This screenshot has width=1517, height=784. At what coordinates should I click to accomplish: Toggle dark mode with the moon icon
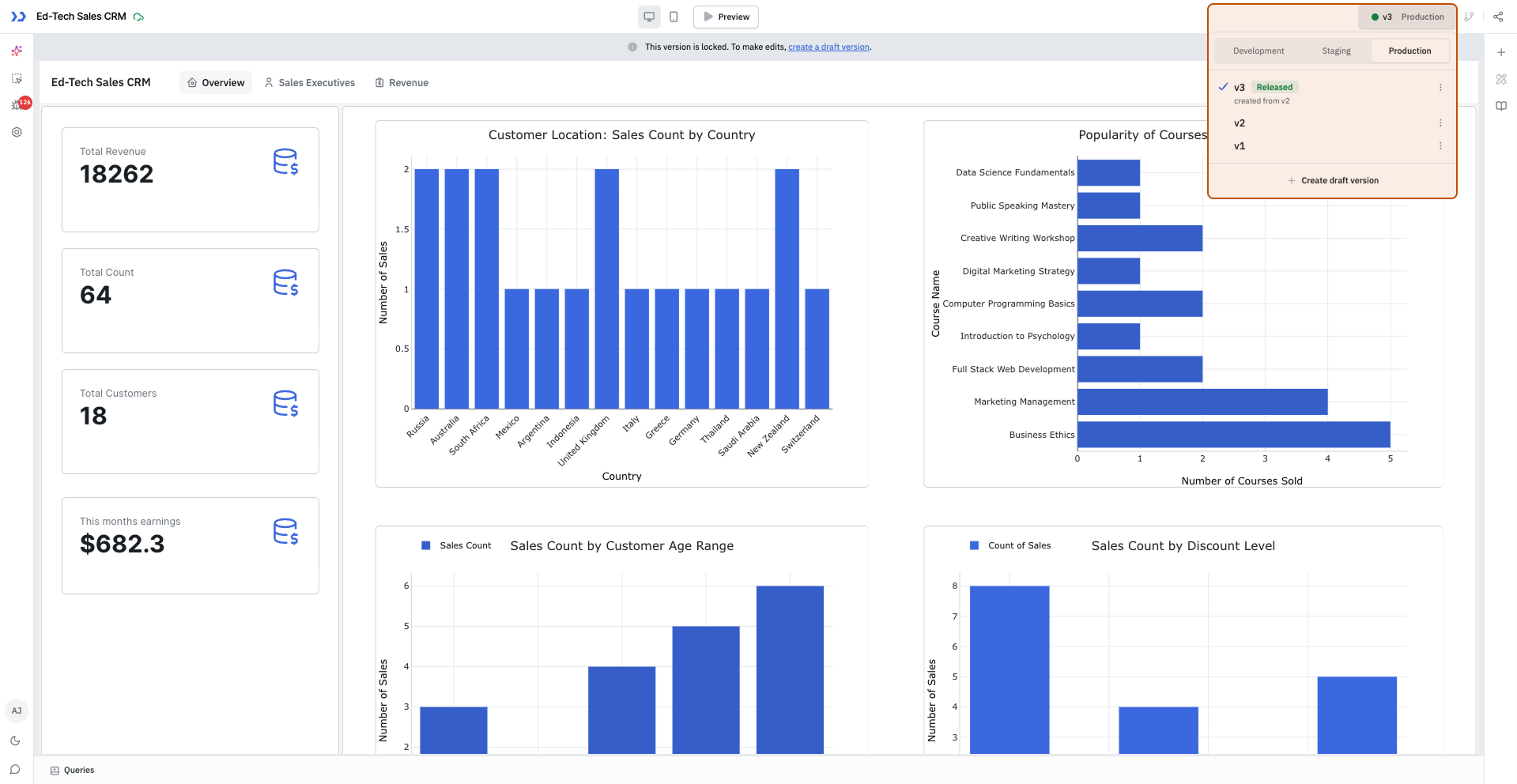coord(15,741)
